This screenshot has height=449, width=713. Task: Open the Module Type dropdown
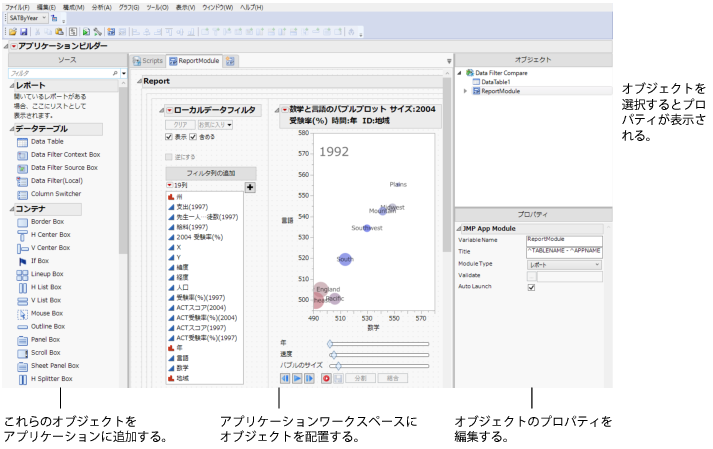pos(564,265)
